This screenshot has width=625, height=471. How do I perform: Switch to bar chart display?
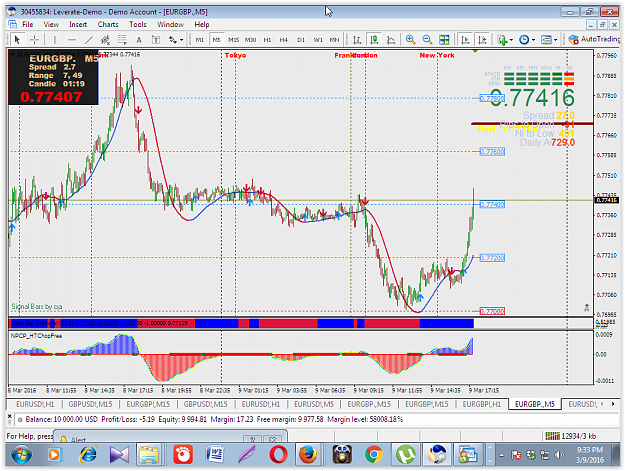coord(357,39)
